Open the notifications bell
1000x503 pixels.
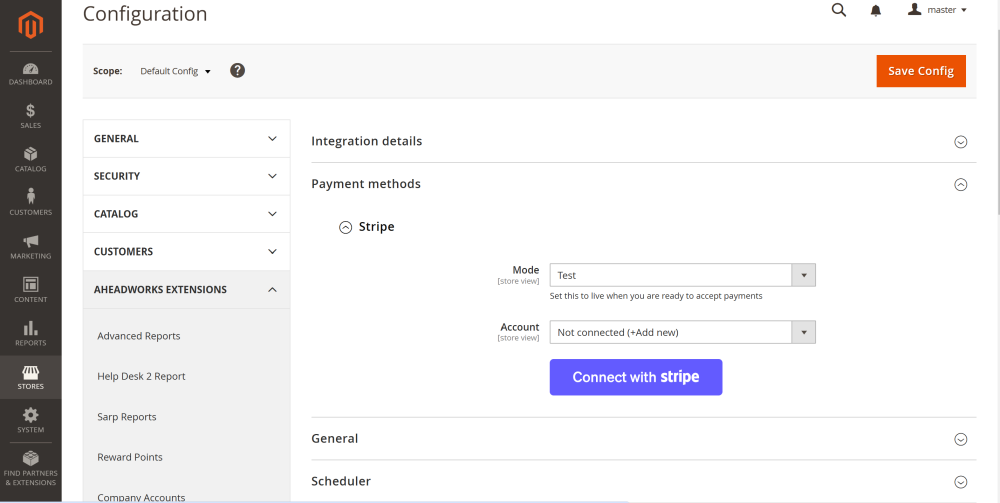876,10
